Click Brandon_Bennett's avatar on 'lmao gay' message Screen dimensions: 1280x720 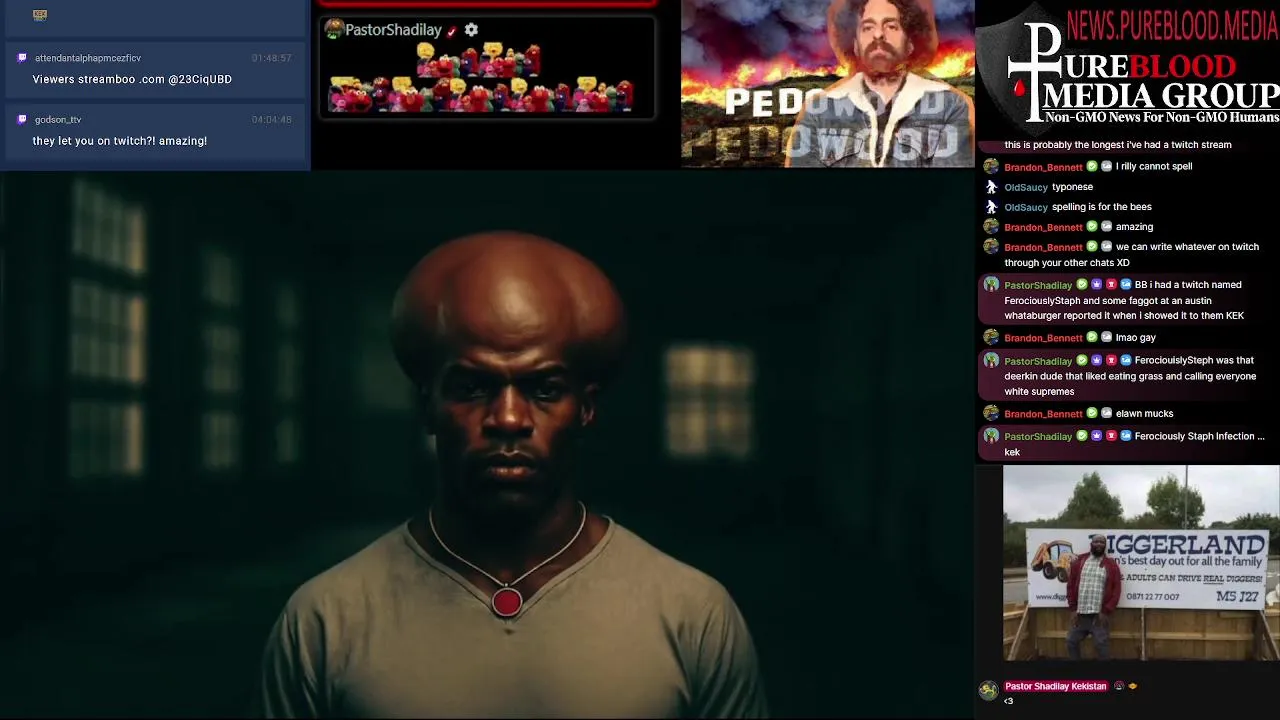(x=991, y=337)
